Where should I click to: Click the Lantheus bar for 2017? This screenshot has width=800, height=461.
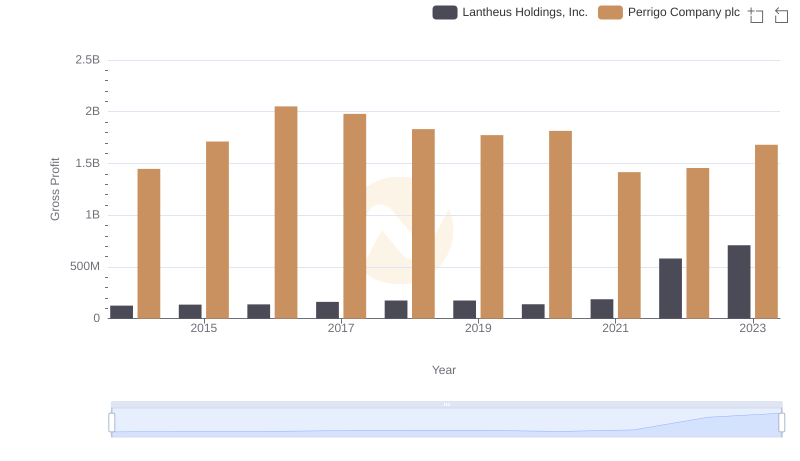click(327, 310)
